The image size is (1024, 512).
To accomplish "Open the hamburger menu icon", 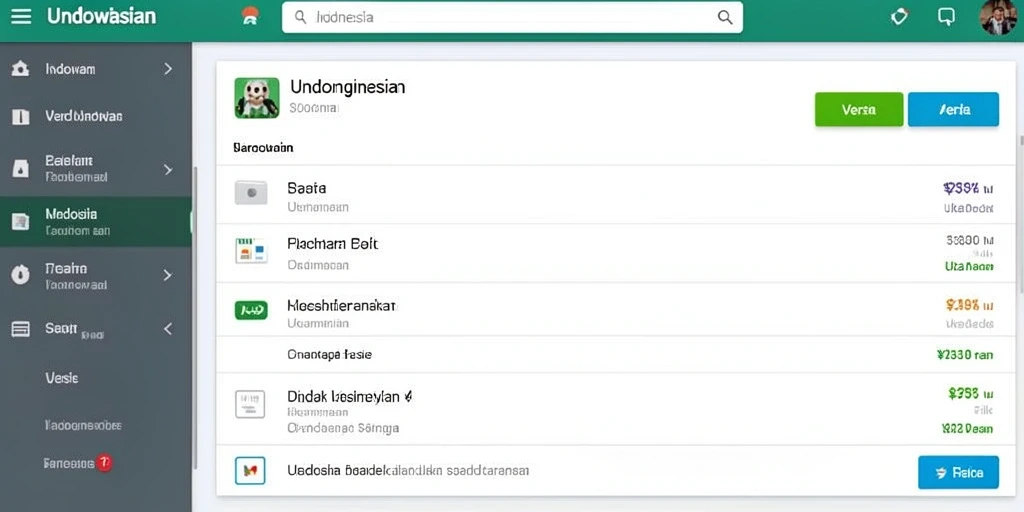I will 21,16.
